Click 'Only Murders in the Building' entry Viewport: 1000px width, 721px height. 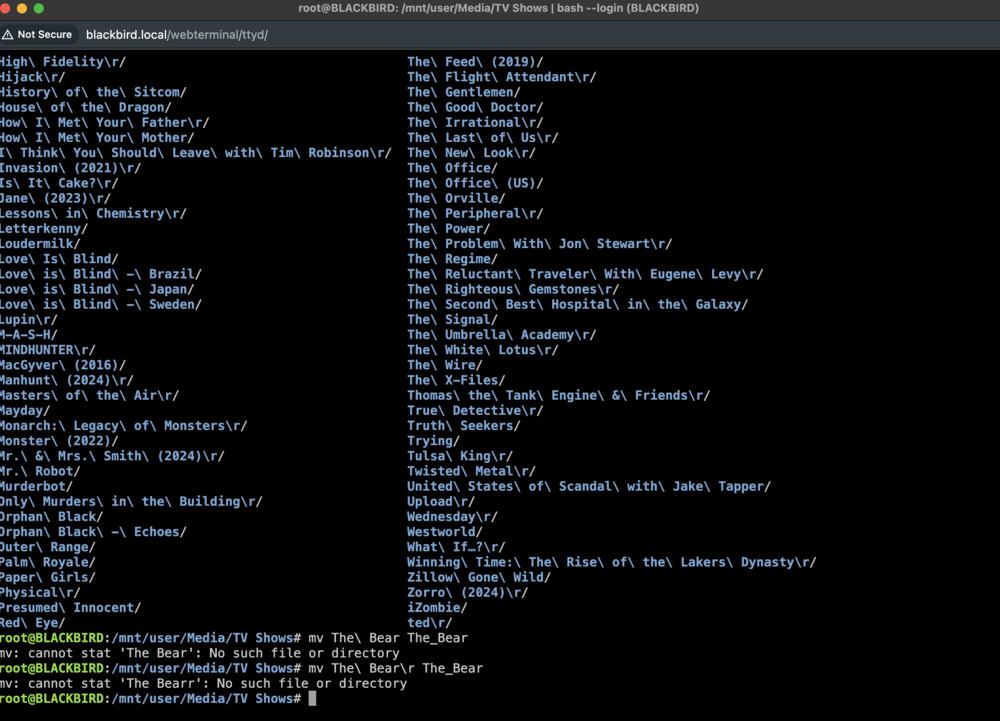pos(131,502)
